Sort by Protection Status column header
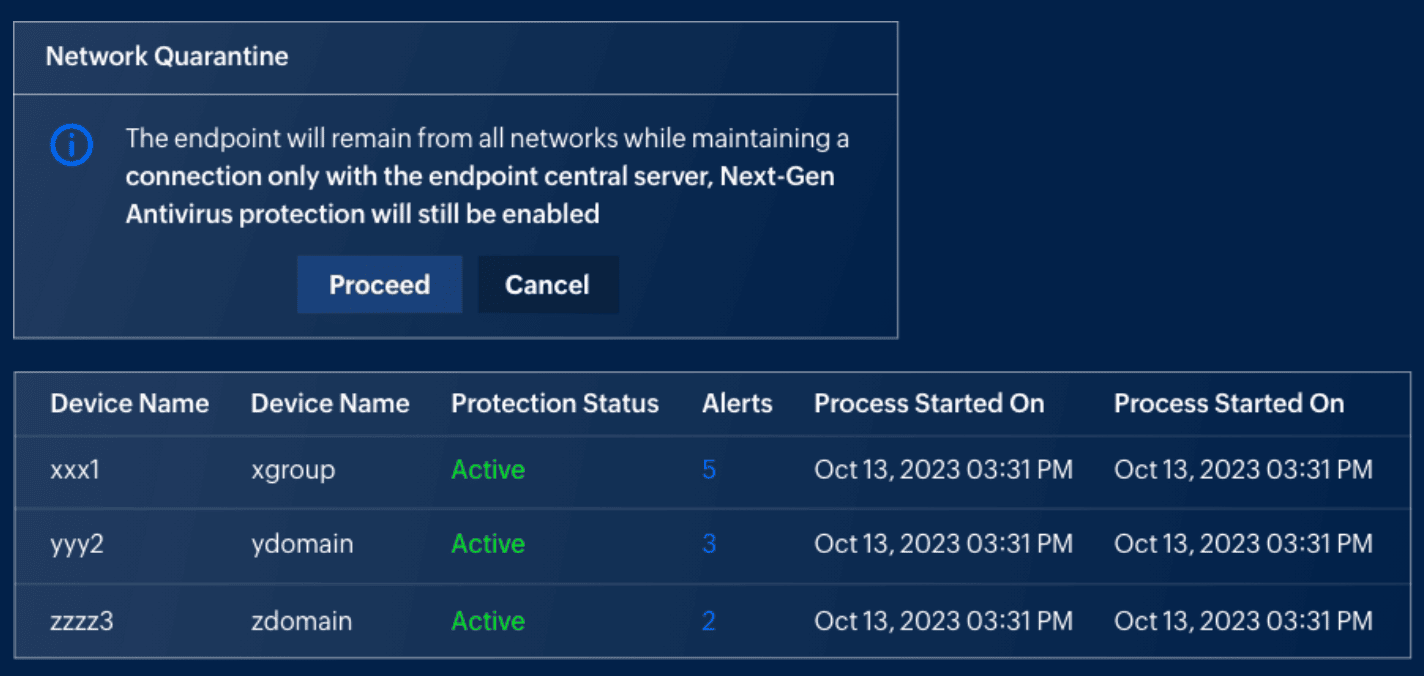Viewport: 1424px width, 676px height. tap(555, 404)
